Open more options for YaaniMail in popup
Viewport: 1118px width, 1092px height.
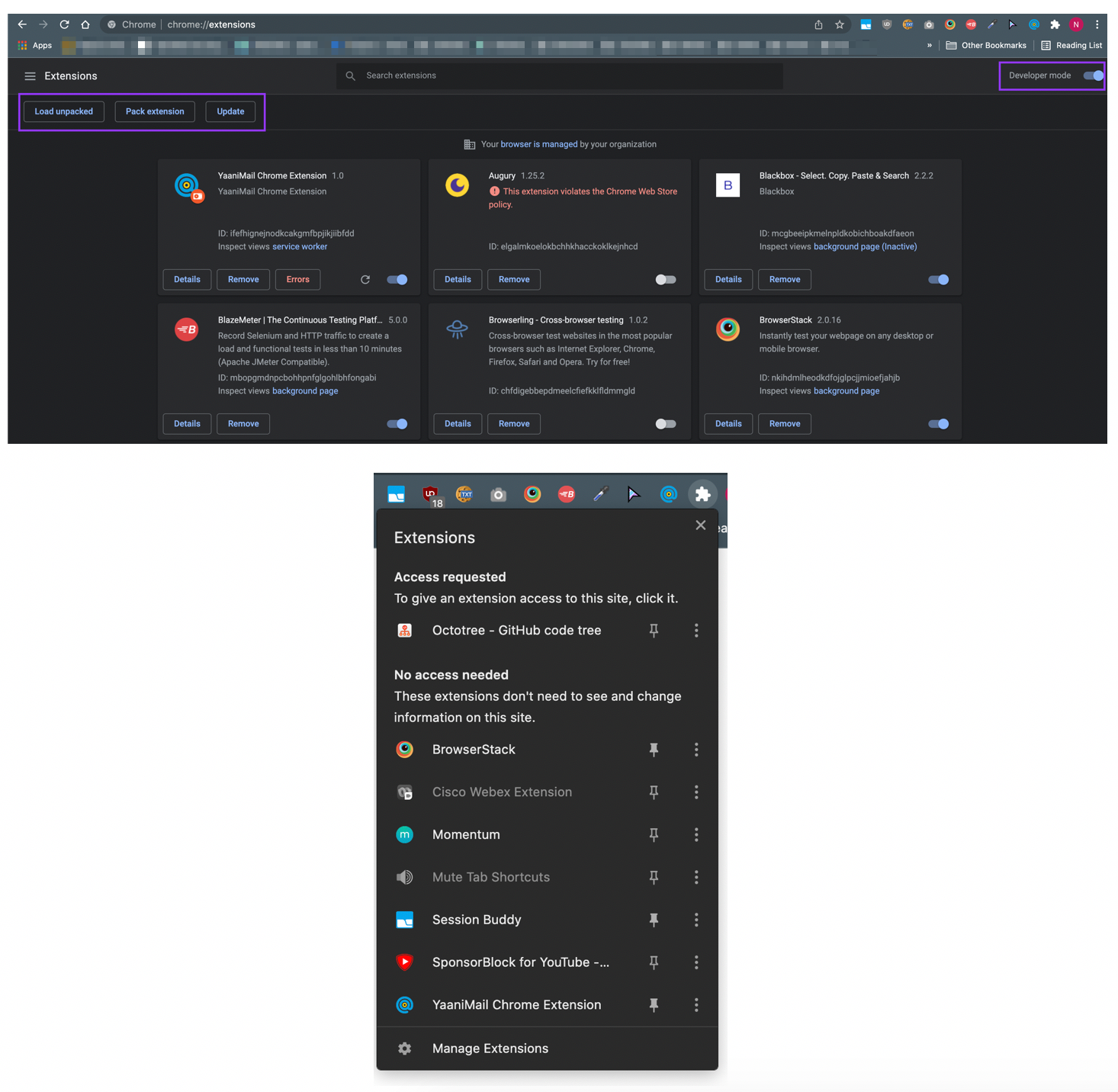(x=696, y=1005)
